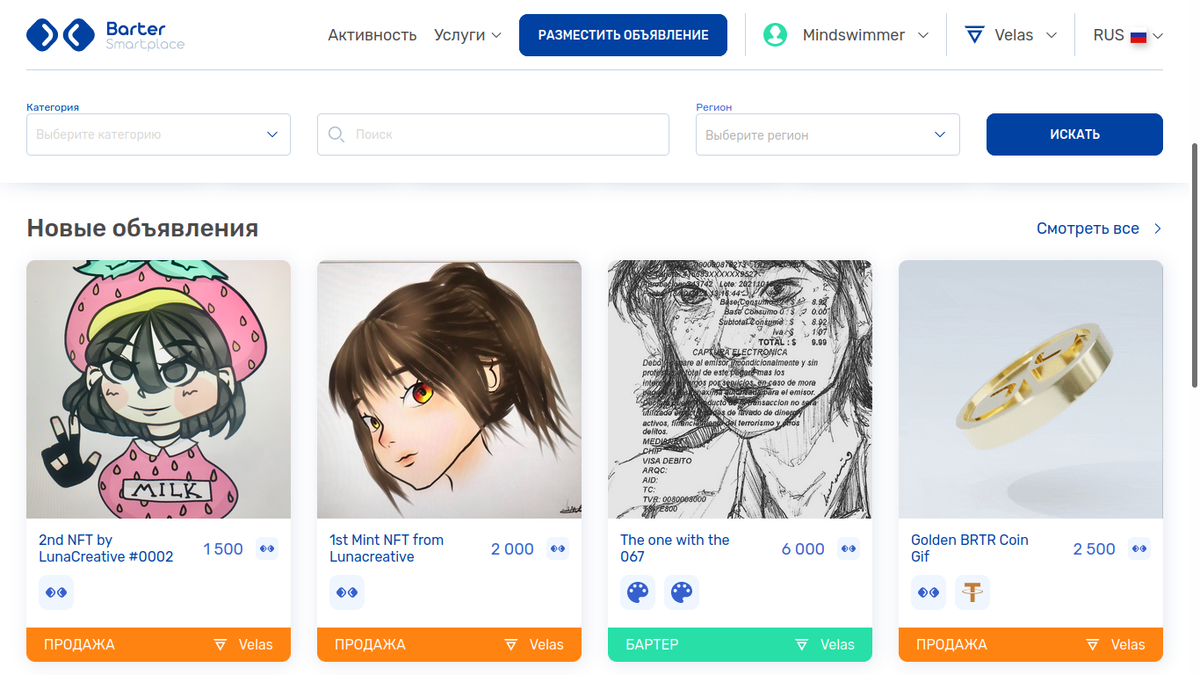Screen dimensions: 1200x675
Task: Open the 2nd NFT by LunaCreative #0002 title
Action: [x=106, y=548]
